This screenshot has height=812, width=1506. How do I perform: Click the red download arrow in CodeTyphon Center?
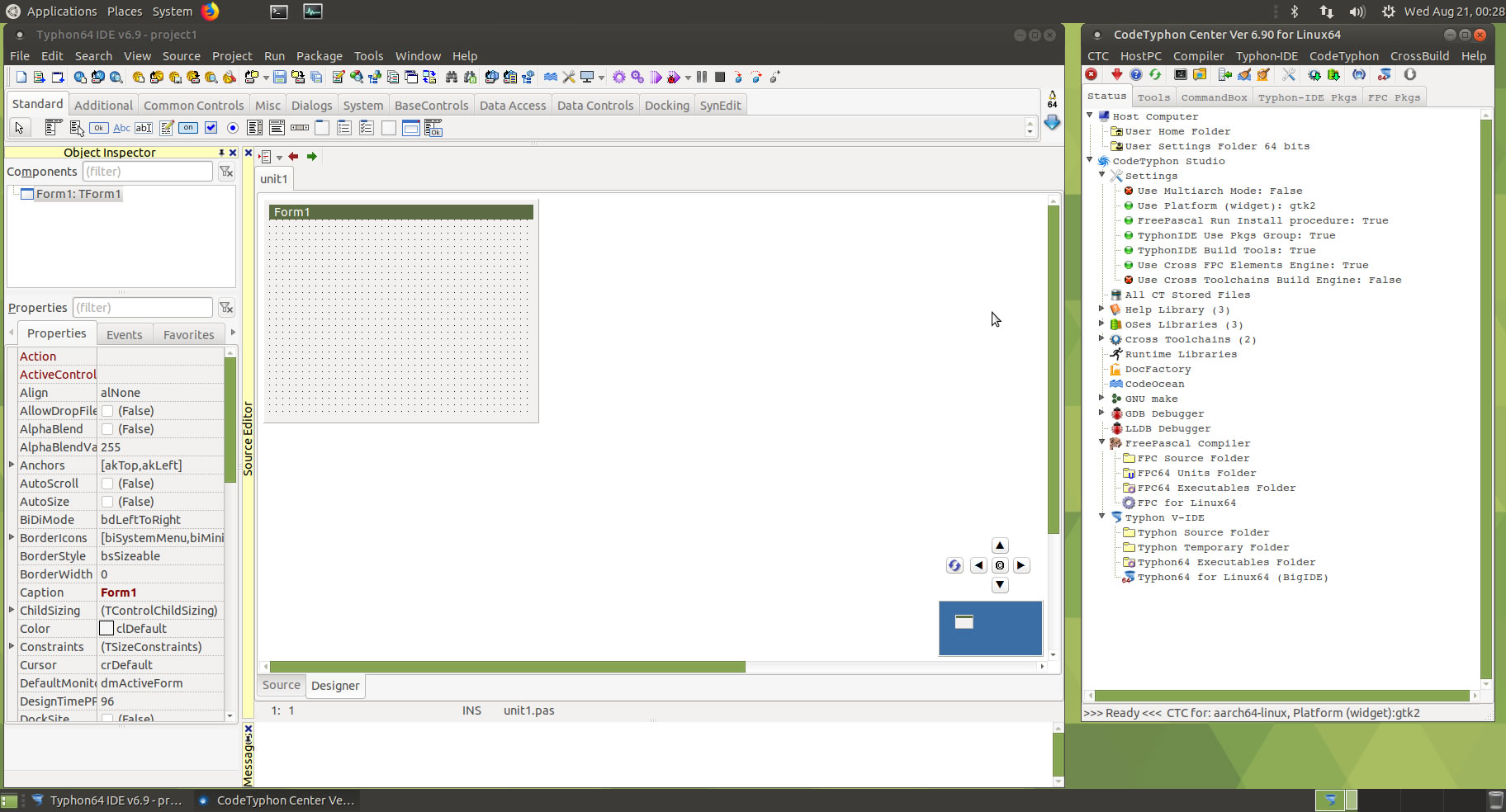1116,75
